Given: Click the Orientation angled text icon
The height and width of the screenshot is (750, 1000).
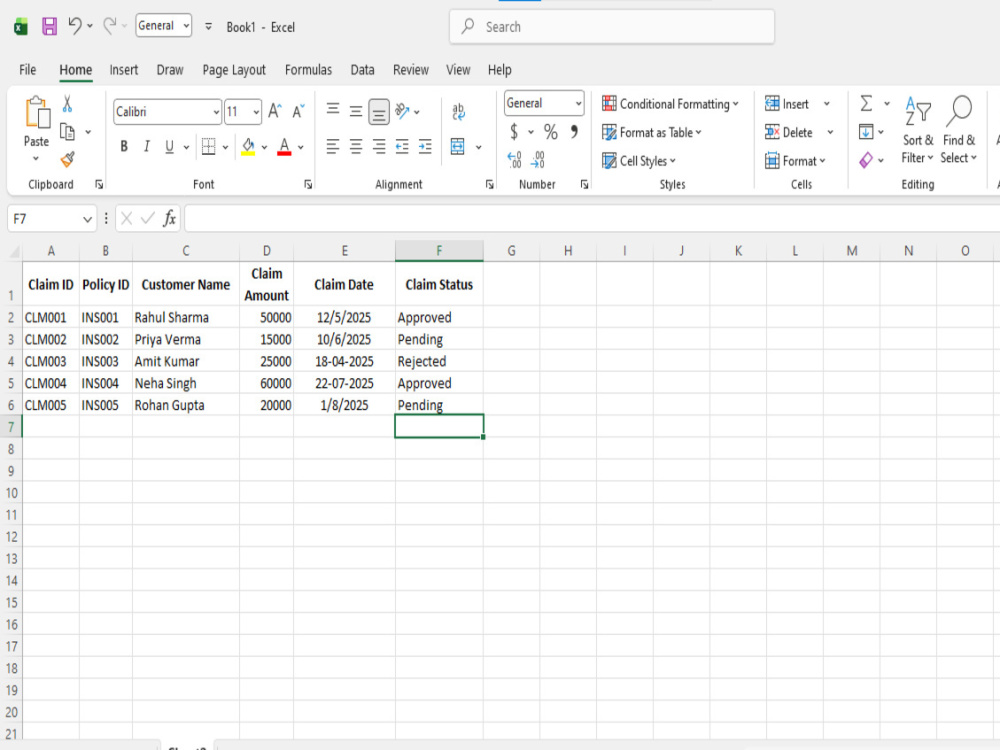Looking at the screenshot, I should 402,112.
